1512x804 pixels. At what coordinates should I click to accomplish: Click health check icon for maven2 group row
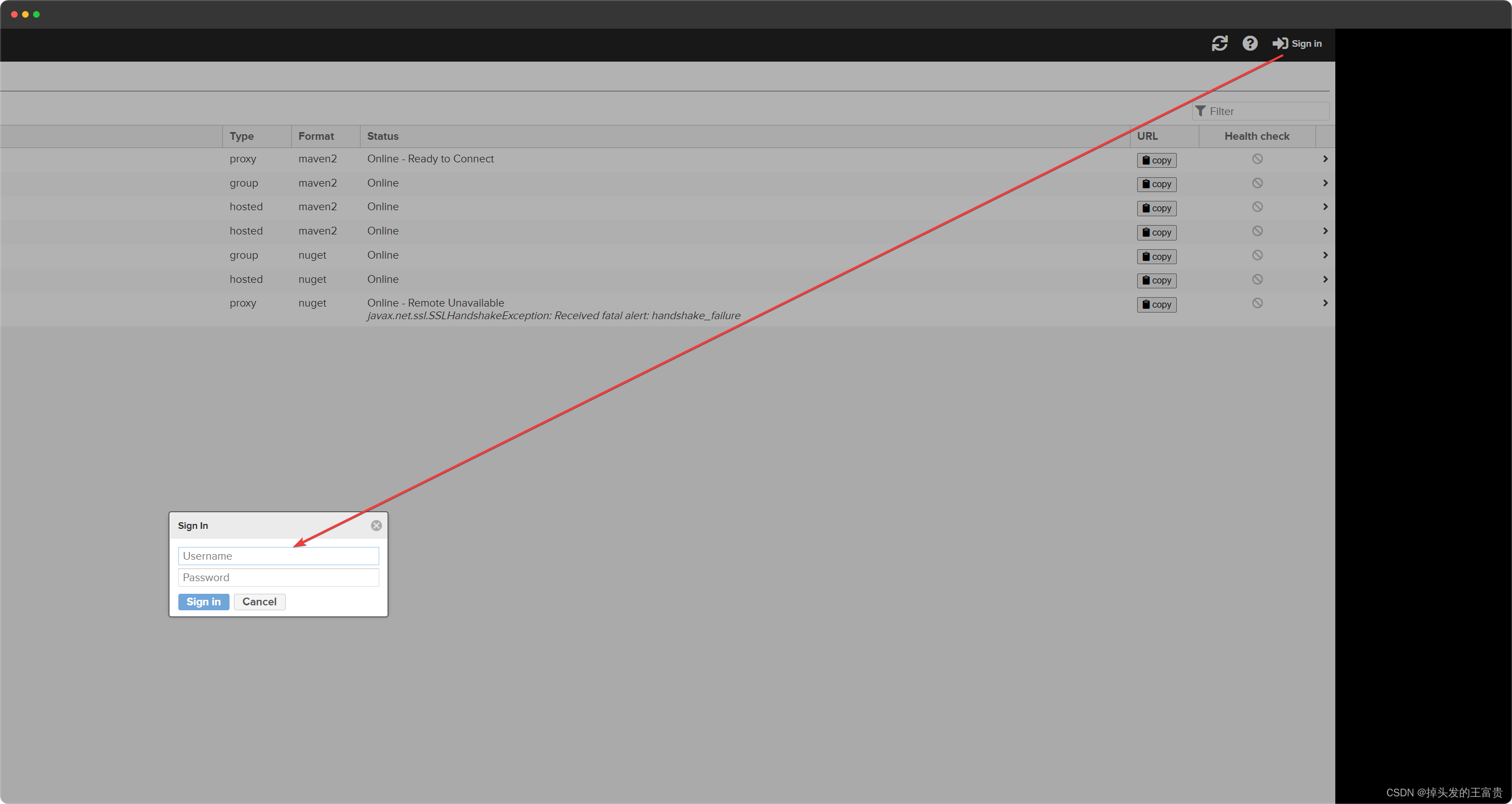point(1257,183)
